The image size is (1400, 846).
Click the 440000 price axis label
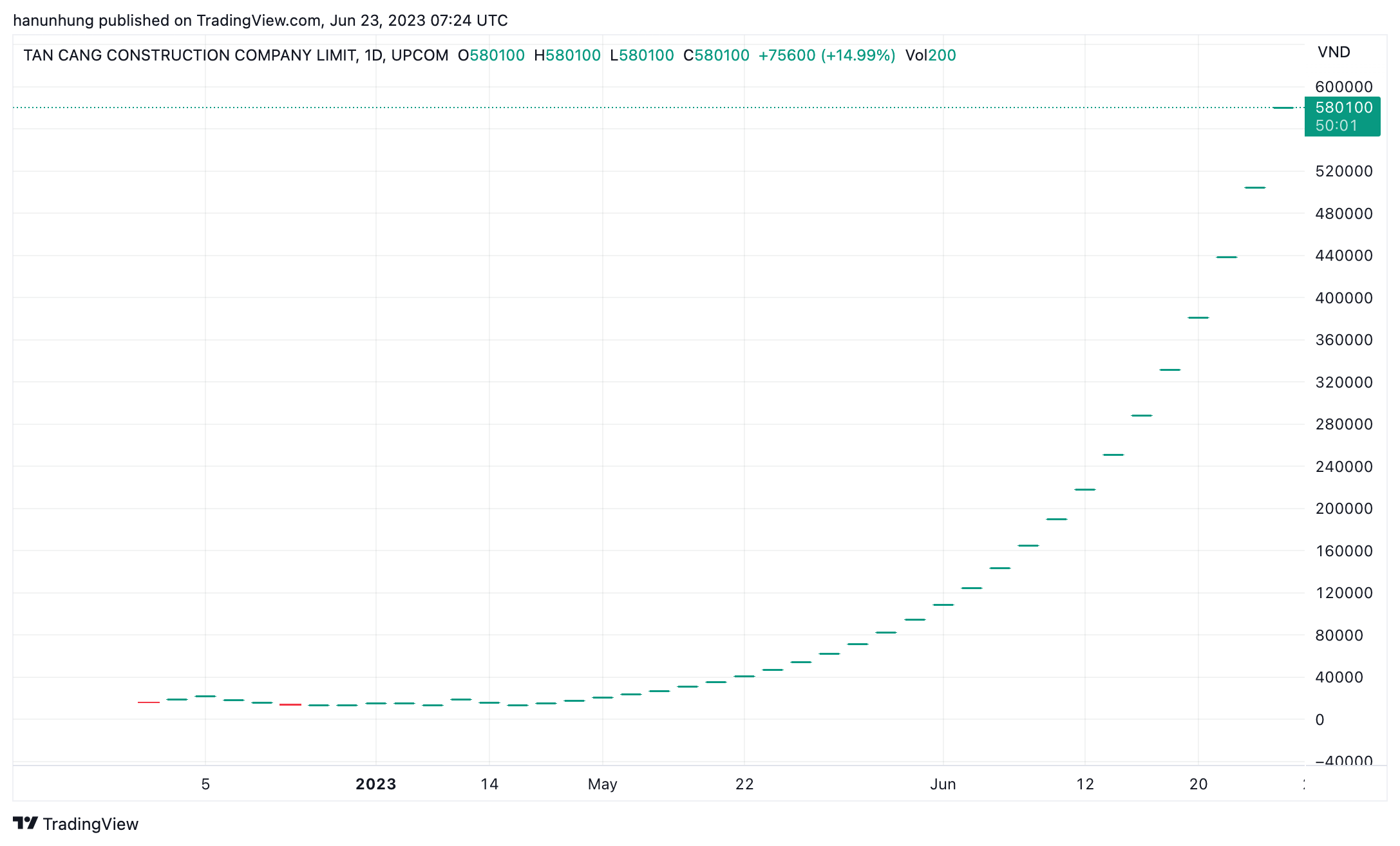click(x=1344, y=256)
